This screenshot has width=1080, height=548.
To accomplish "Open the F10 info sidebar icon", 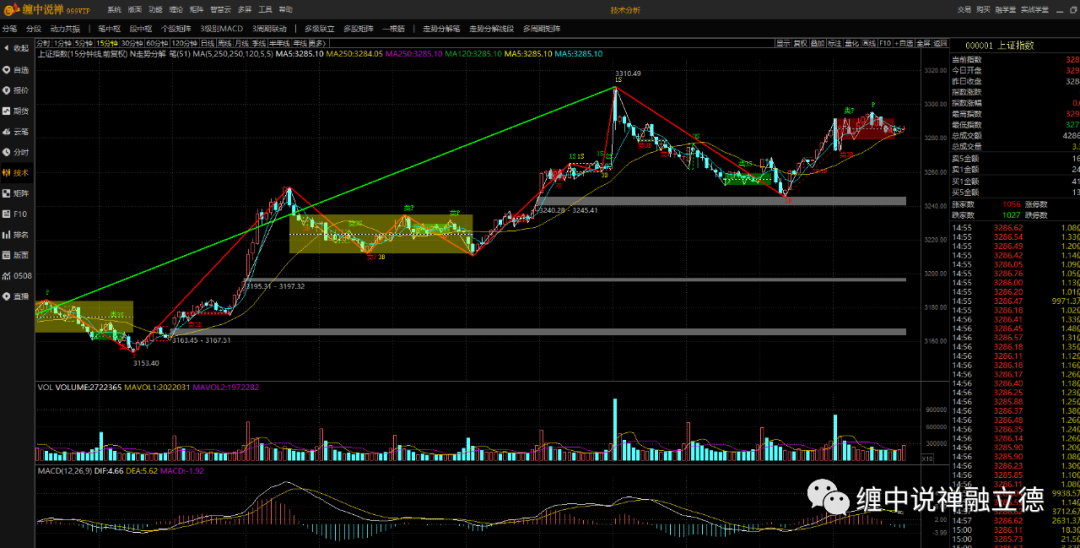I will click(x=16, y=214).
